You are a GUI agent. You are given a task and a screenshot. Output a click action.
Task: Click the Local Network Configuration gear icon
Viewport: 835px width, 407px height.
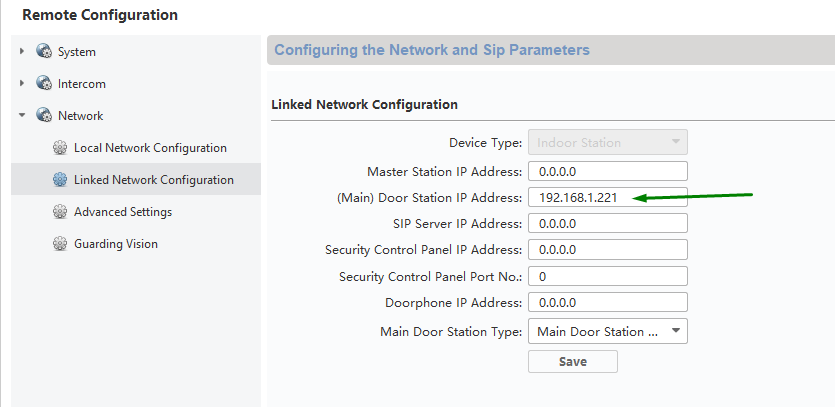pyautogui.click(x=60, y=148)
